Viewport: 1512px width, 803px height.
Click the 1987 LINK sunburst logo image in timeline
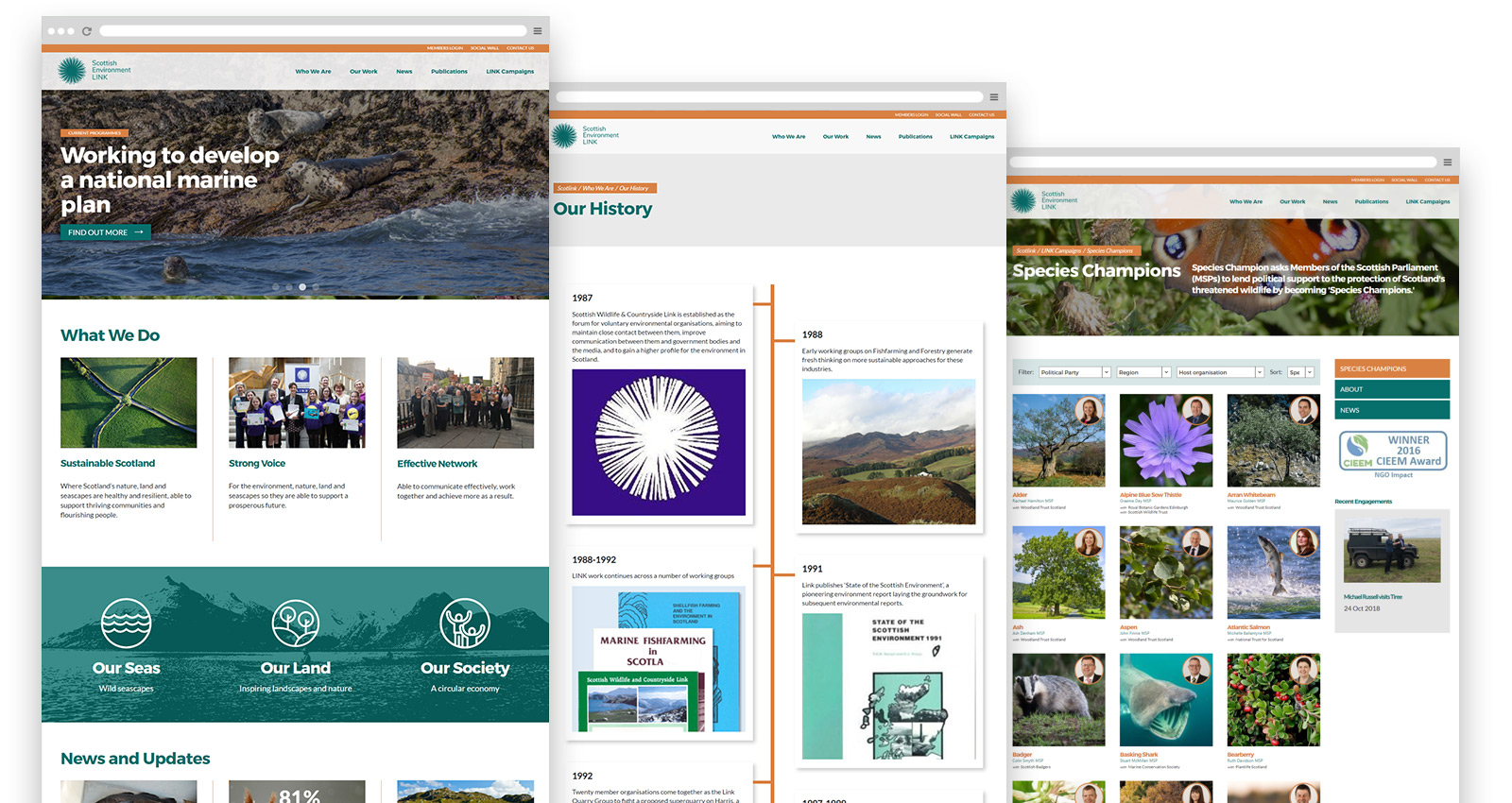(659, 442)
